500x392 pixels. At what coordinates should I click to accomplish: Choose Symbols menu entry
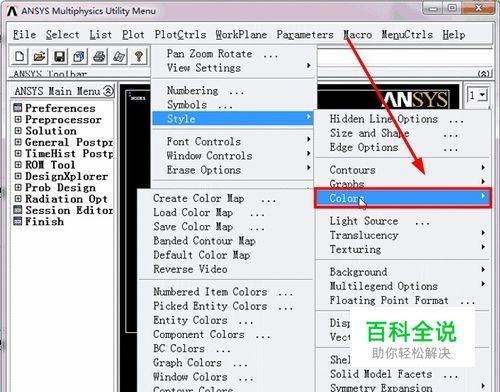[x=232, y=105]
